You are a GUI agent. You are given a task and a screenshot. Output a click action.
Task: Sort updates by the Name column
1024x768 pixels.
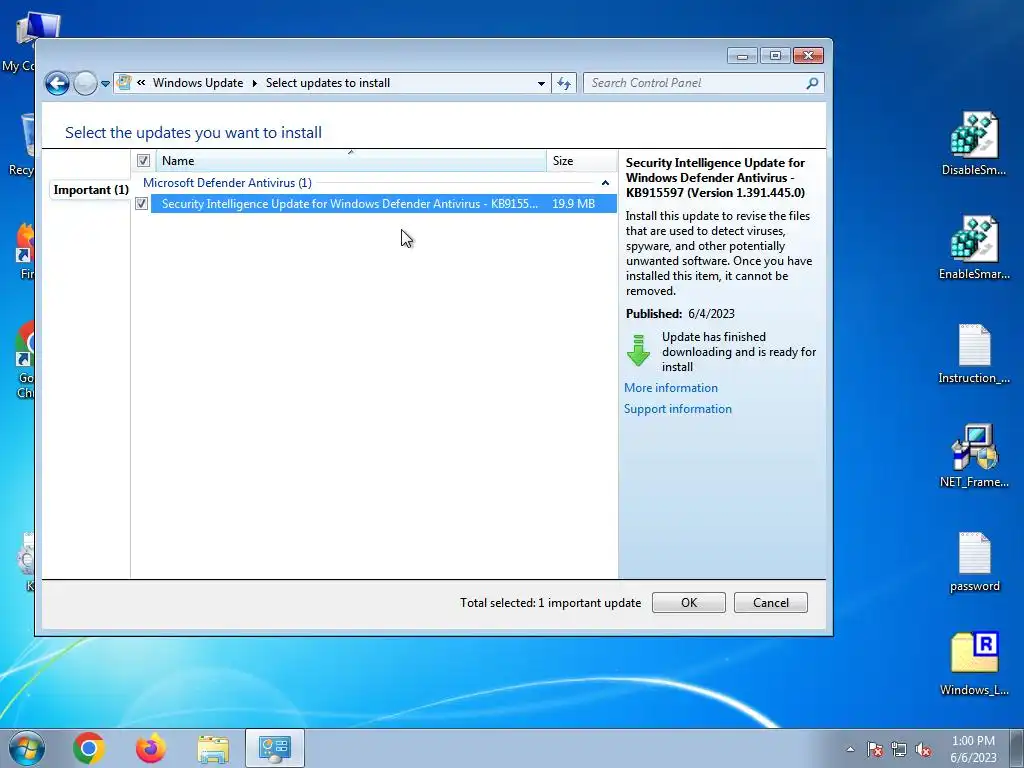[351, 161]
